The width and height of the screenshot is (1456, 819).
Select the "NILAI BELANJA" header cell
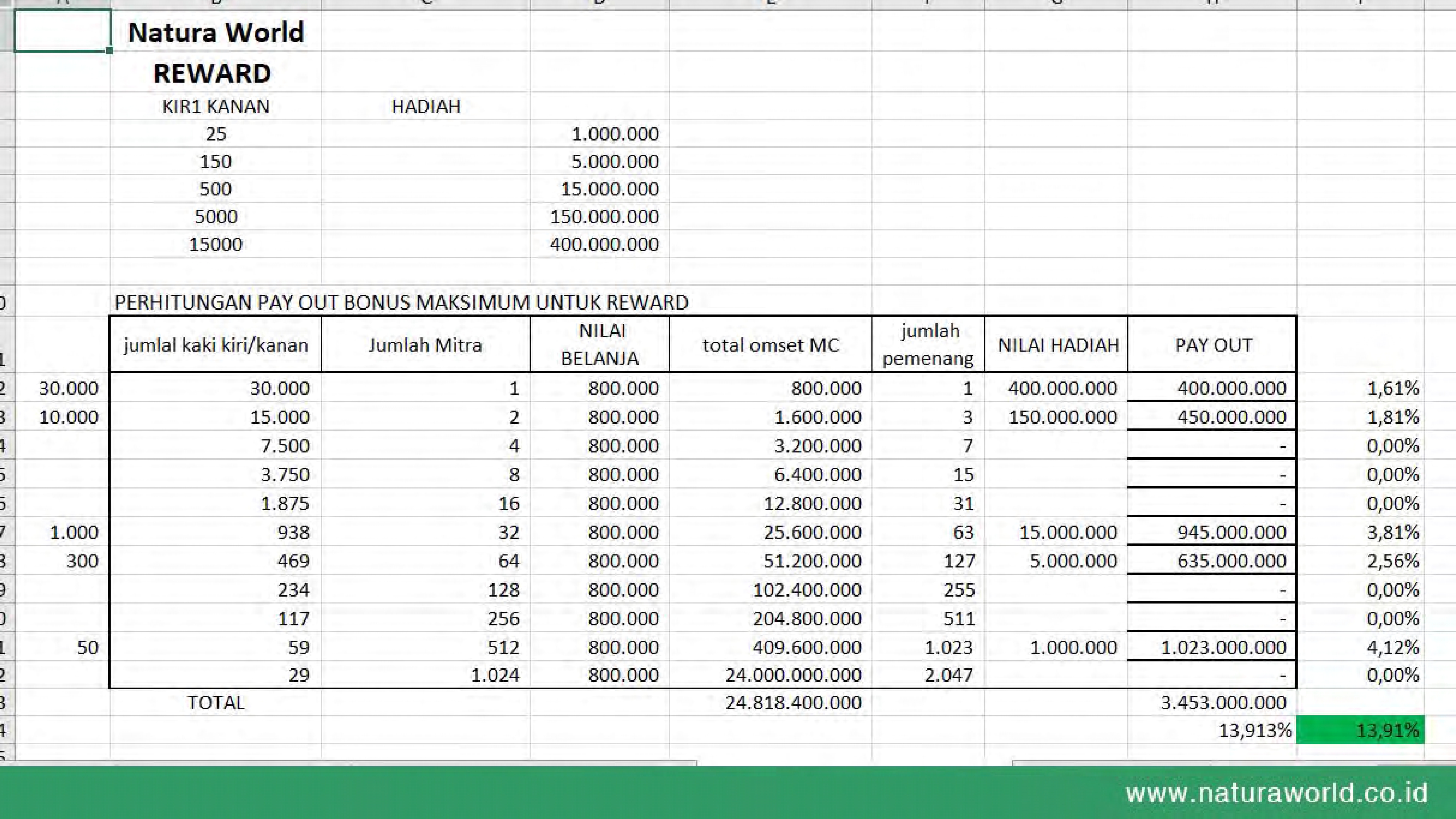tap(600, 344)
